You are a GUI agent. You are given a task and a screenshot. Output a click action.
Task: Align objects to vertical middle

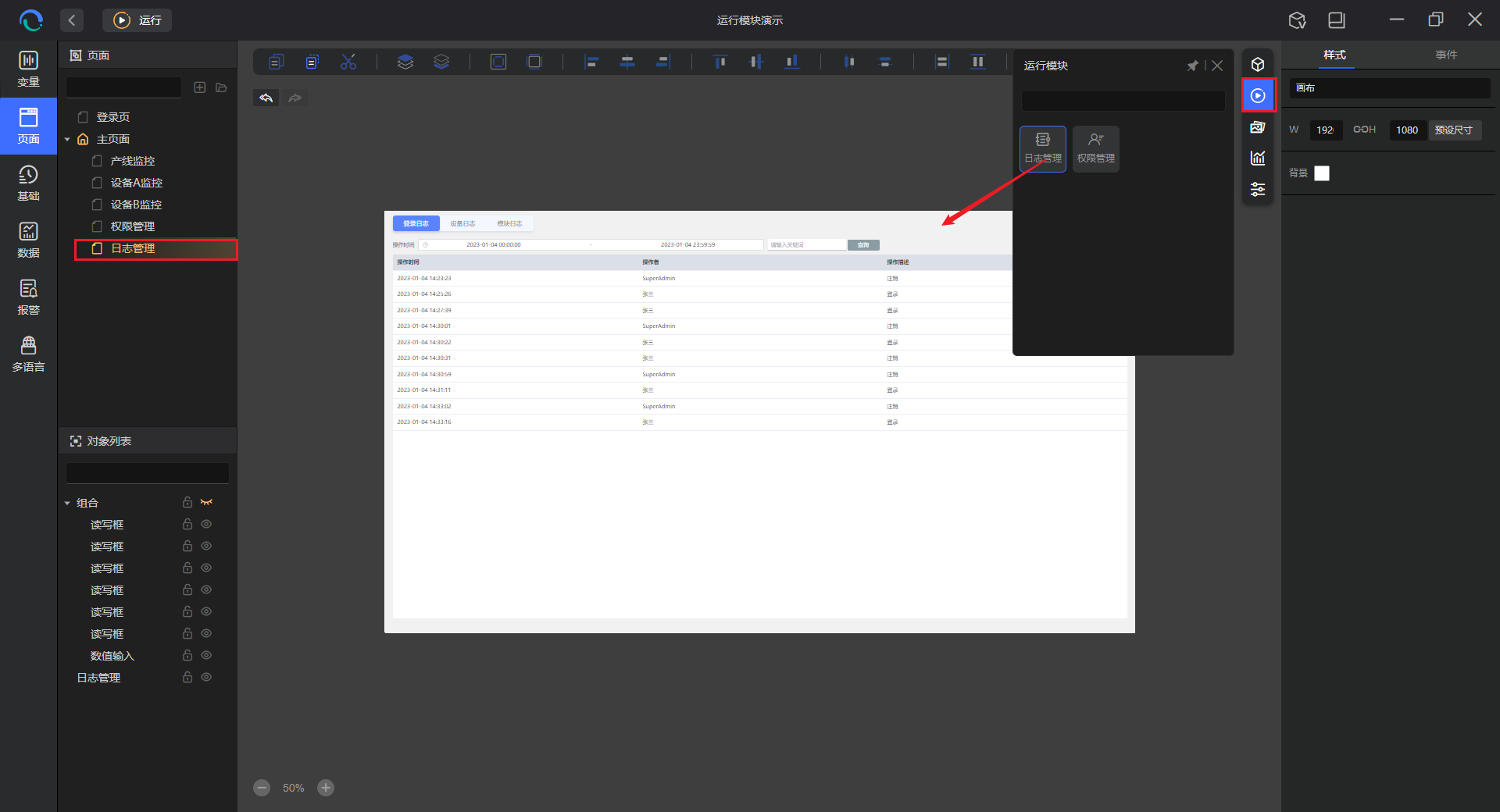point(756,62)
